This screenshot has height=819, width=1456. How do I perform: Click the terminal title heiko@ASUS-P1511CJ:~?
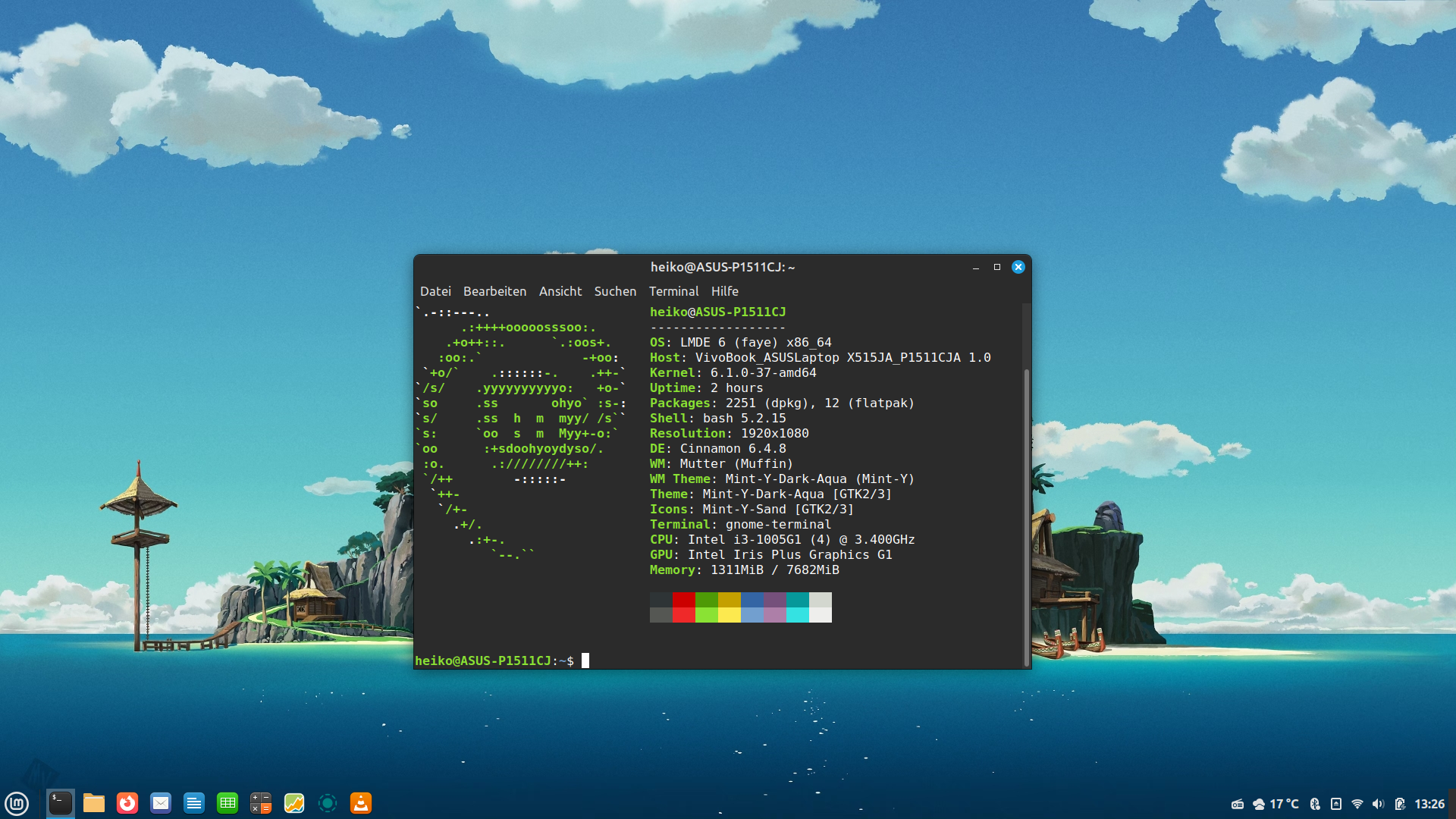(723, 267)
